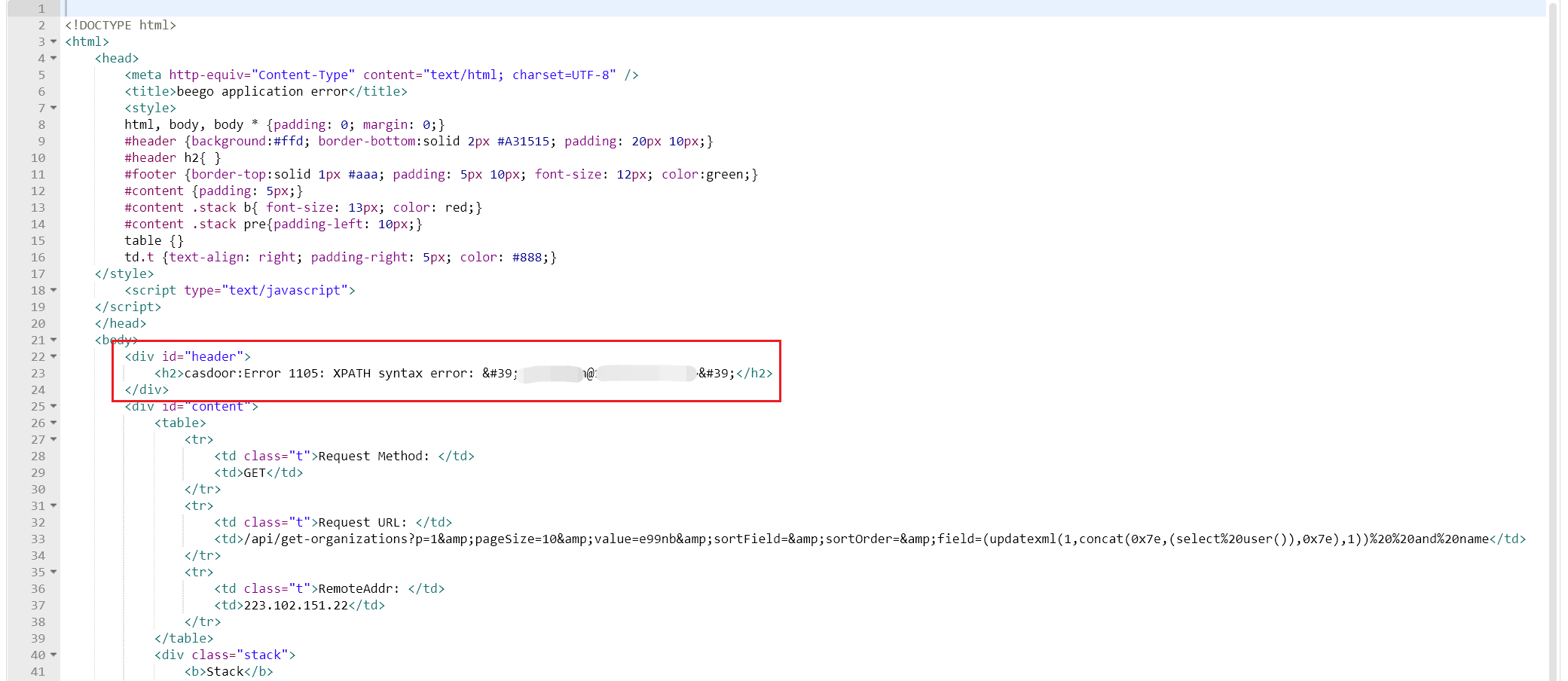
Task: Click the 'GET' table cell
Action: click(255, 472)
